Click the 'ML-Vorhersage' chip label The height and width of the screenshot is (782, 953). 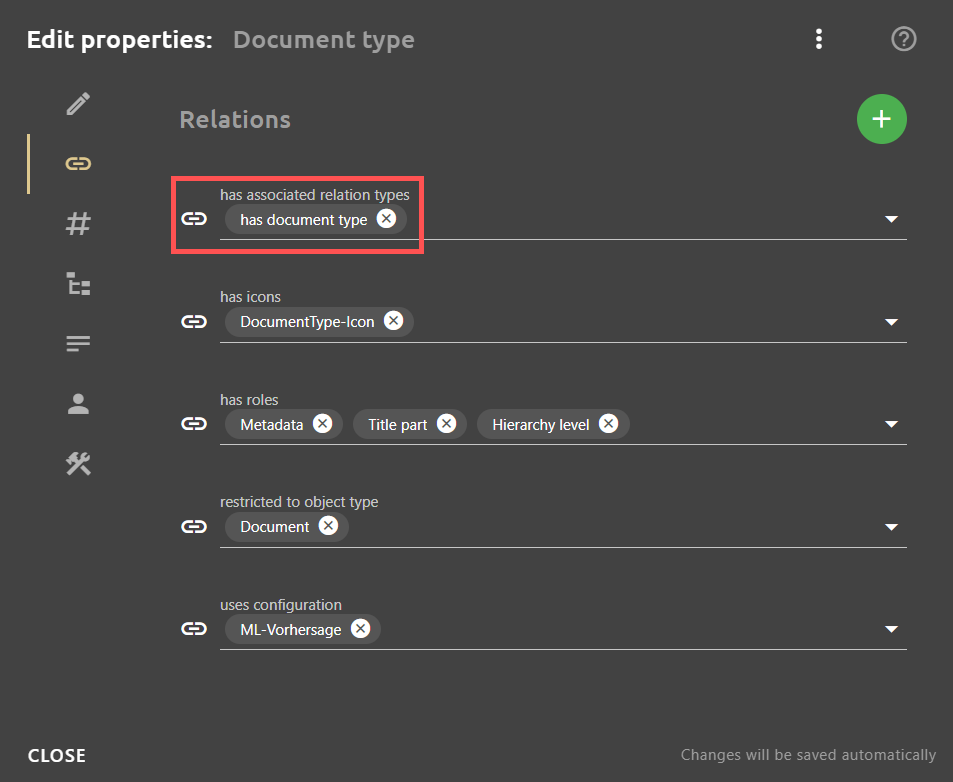[291, 629]
